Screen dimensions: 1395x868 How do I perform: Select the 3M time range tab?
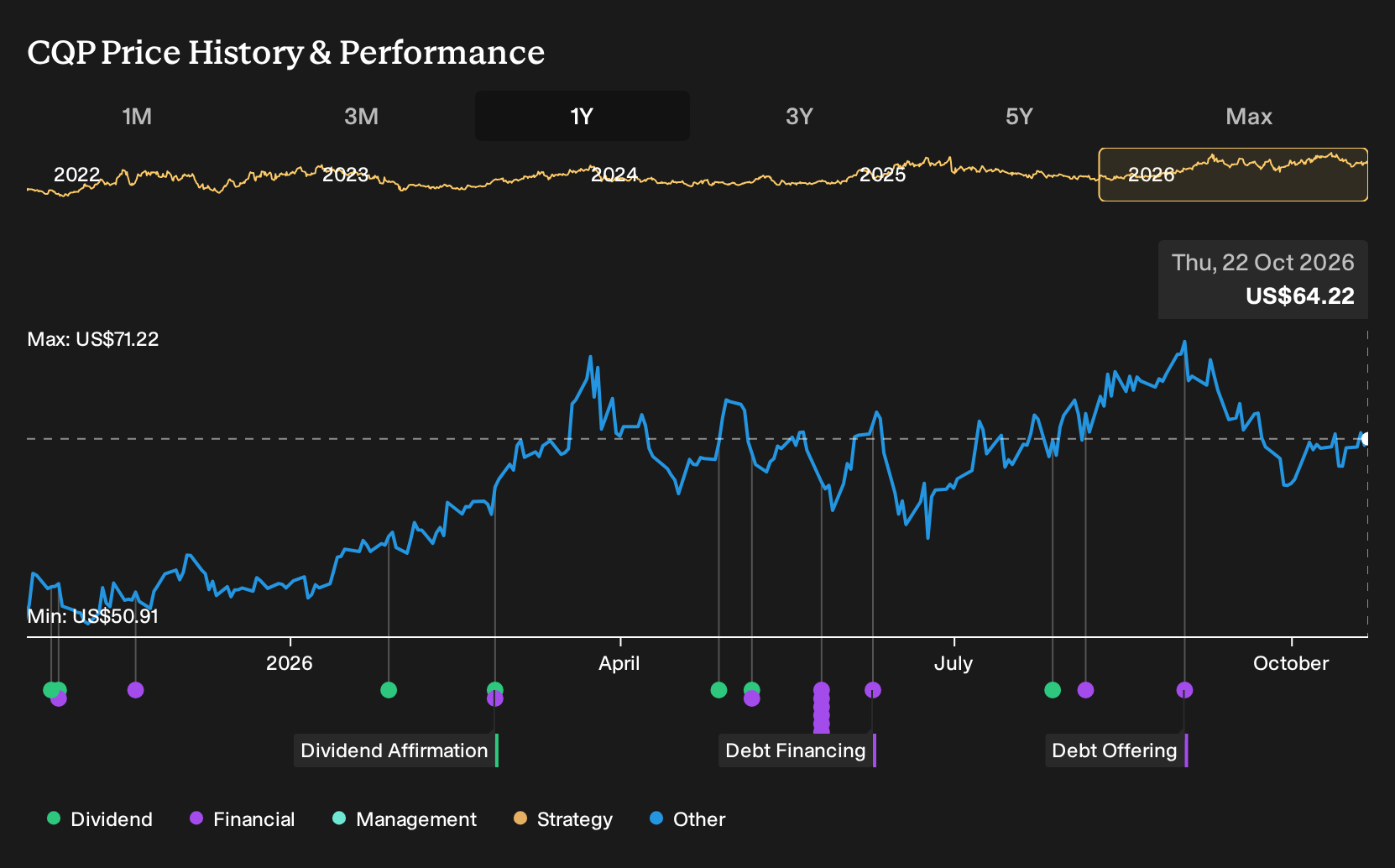pos(361,116)
